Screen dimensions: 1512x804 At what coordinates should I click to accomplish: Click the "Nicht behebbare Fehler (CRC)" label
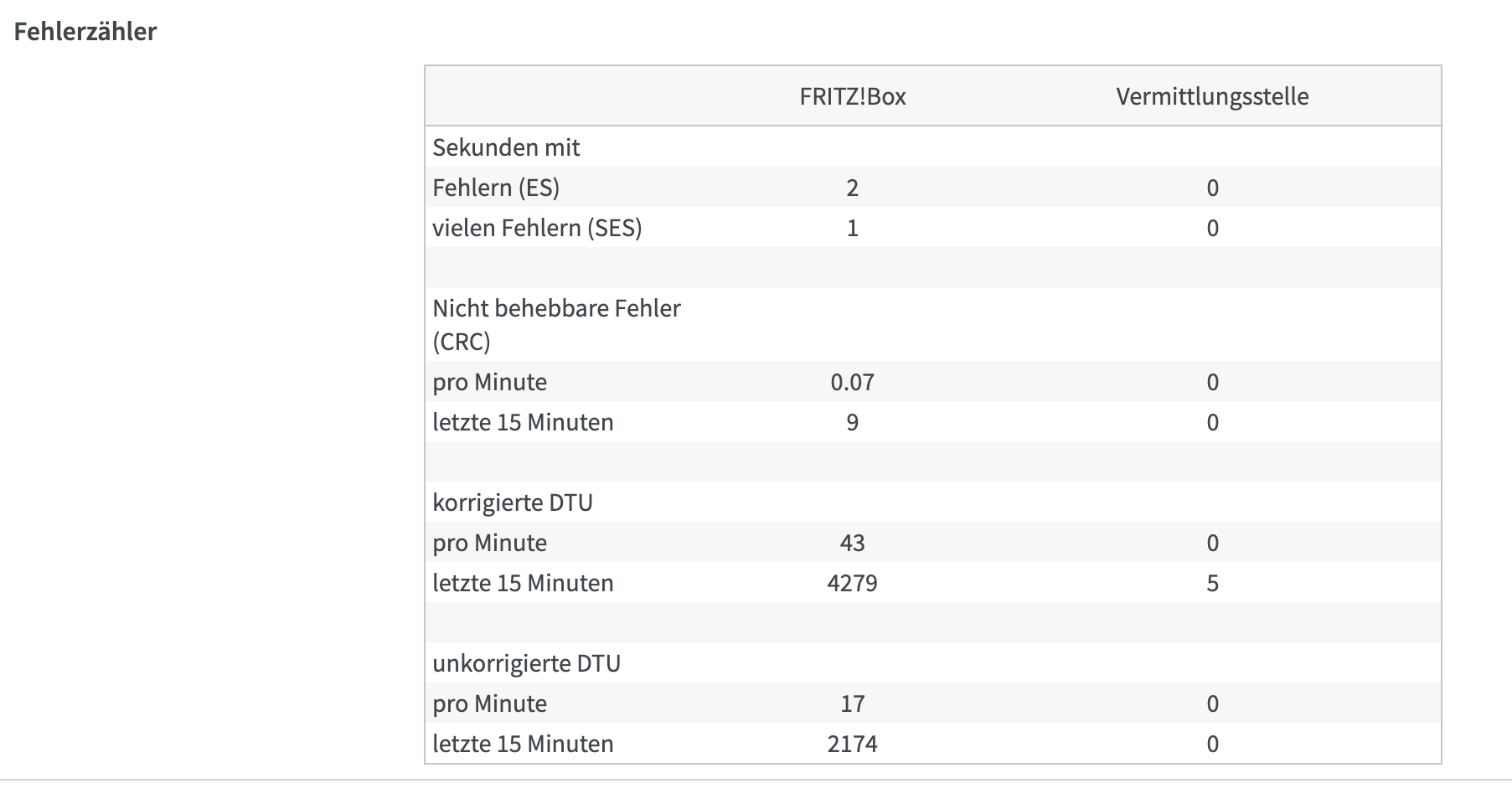(556, 324)
